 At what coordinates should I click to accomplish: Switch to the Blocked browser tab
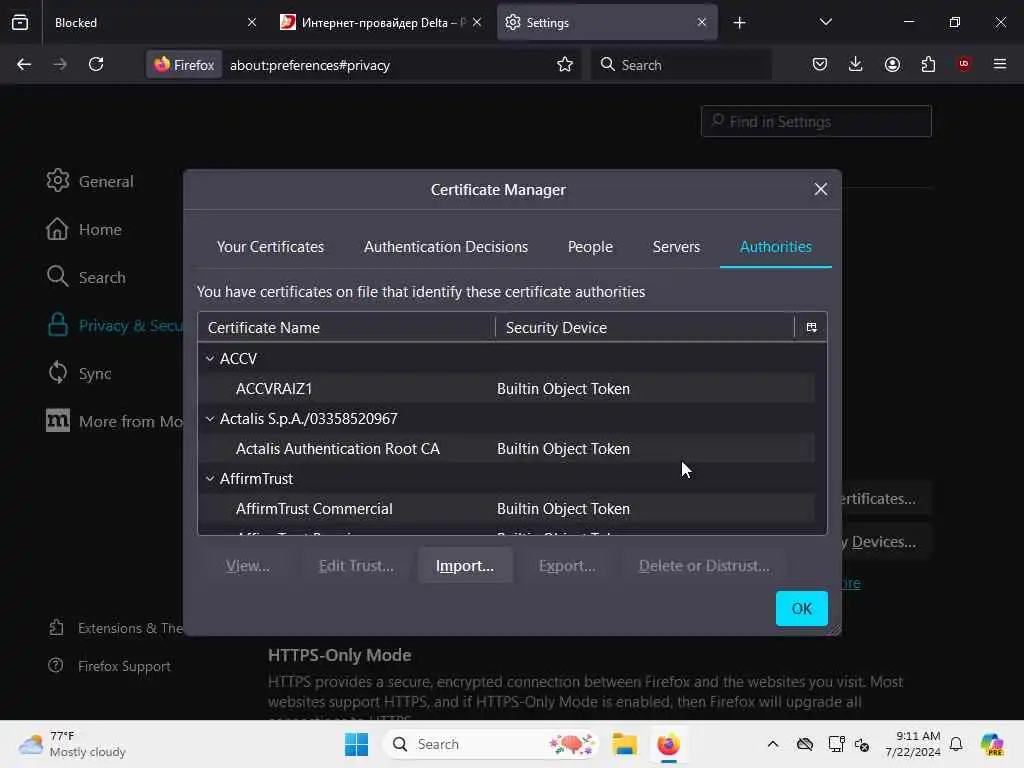[144, 22]
